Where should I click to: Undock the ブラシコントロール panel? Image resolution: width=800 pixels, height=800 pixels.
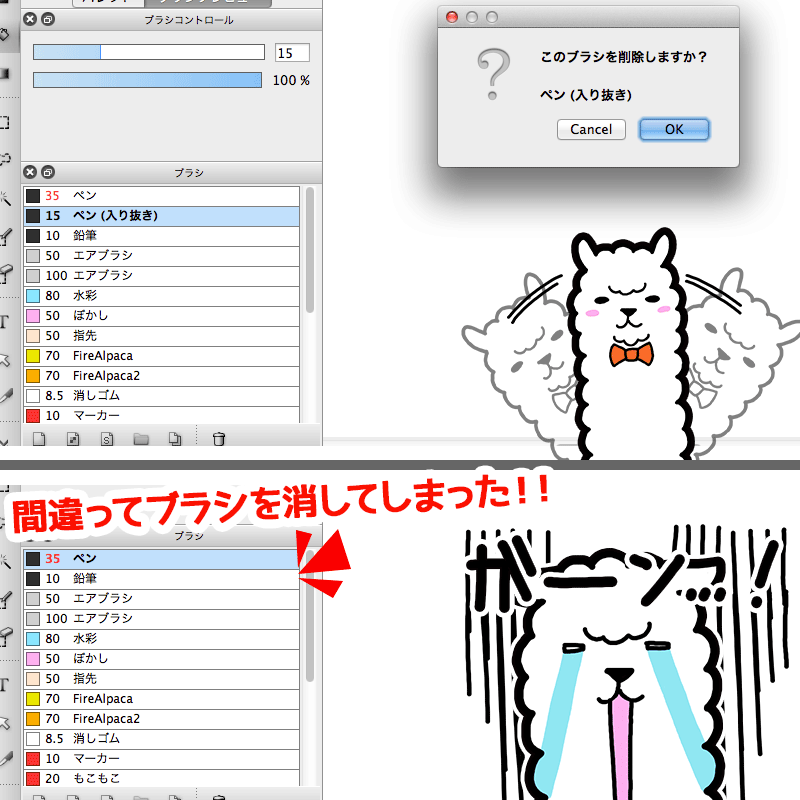pyautogui.click(x=48, y=18)
